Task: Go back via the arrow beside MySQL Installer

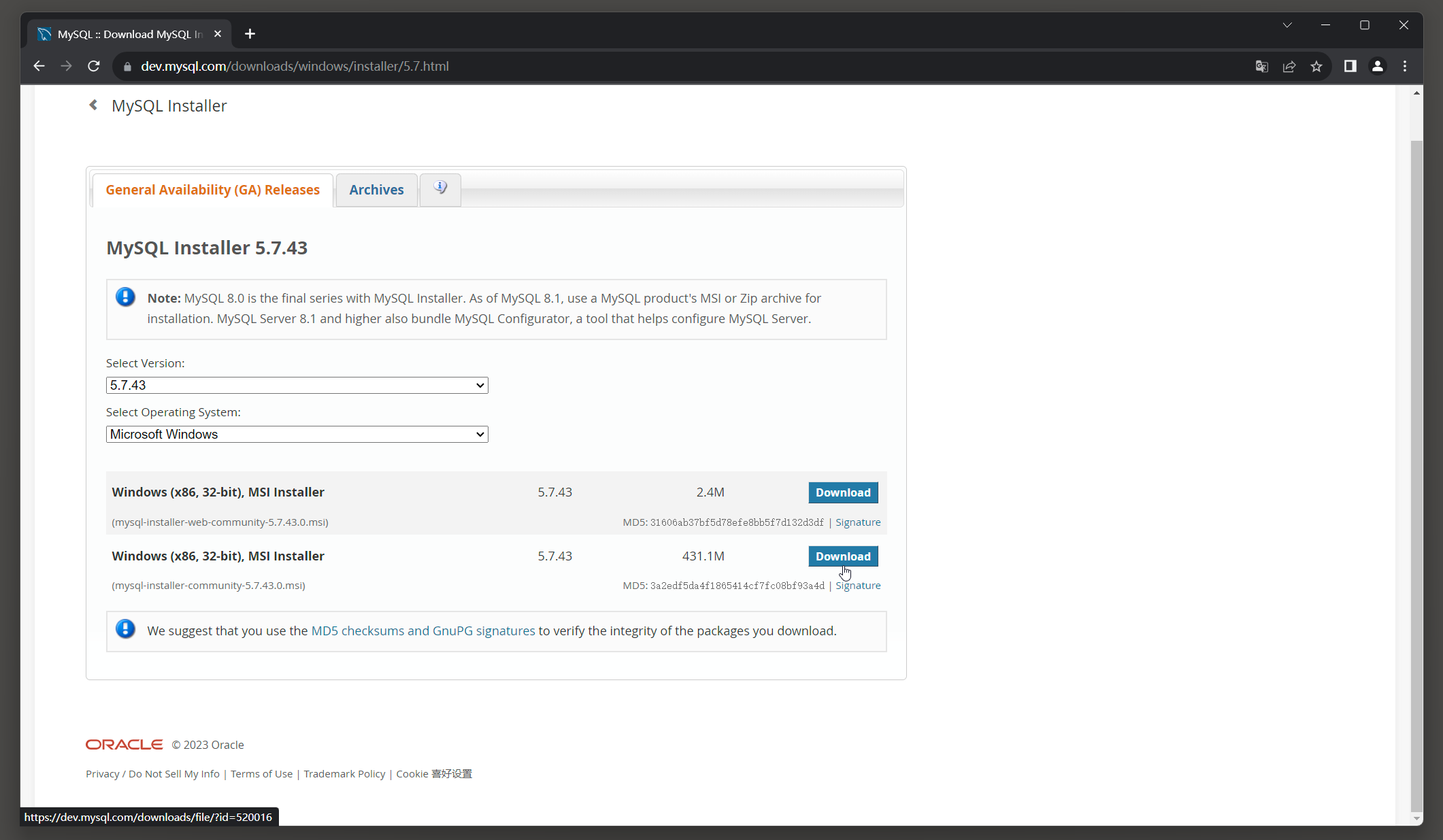Action: click(x=94, y=105)
